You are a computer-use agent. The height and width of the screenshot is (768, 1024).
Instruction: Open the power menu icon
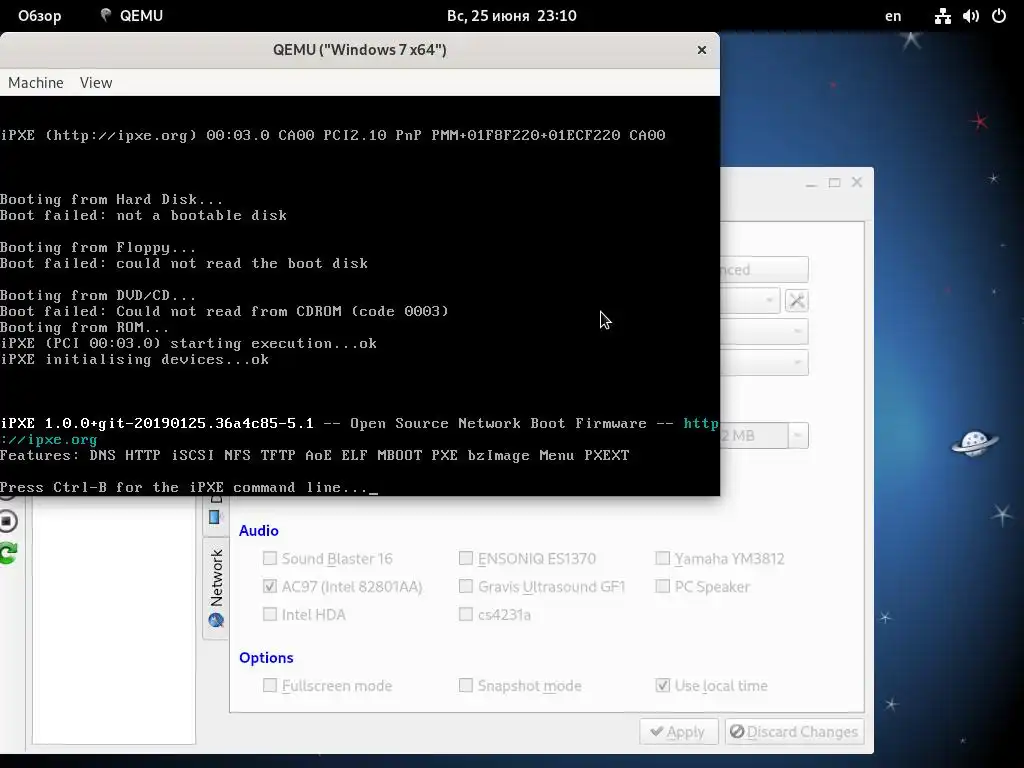coord(999,16)
